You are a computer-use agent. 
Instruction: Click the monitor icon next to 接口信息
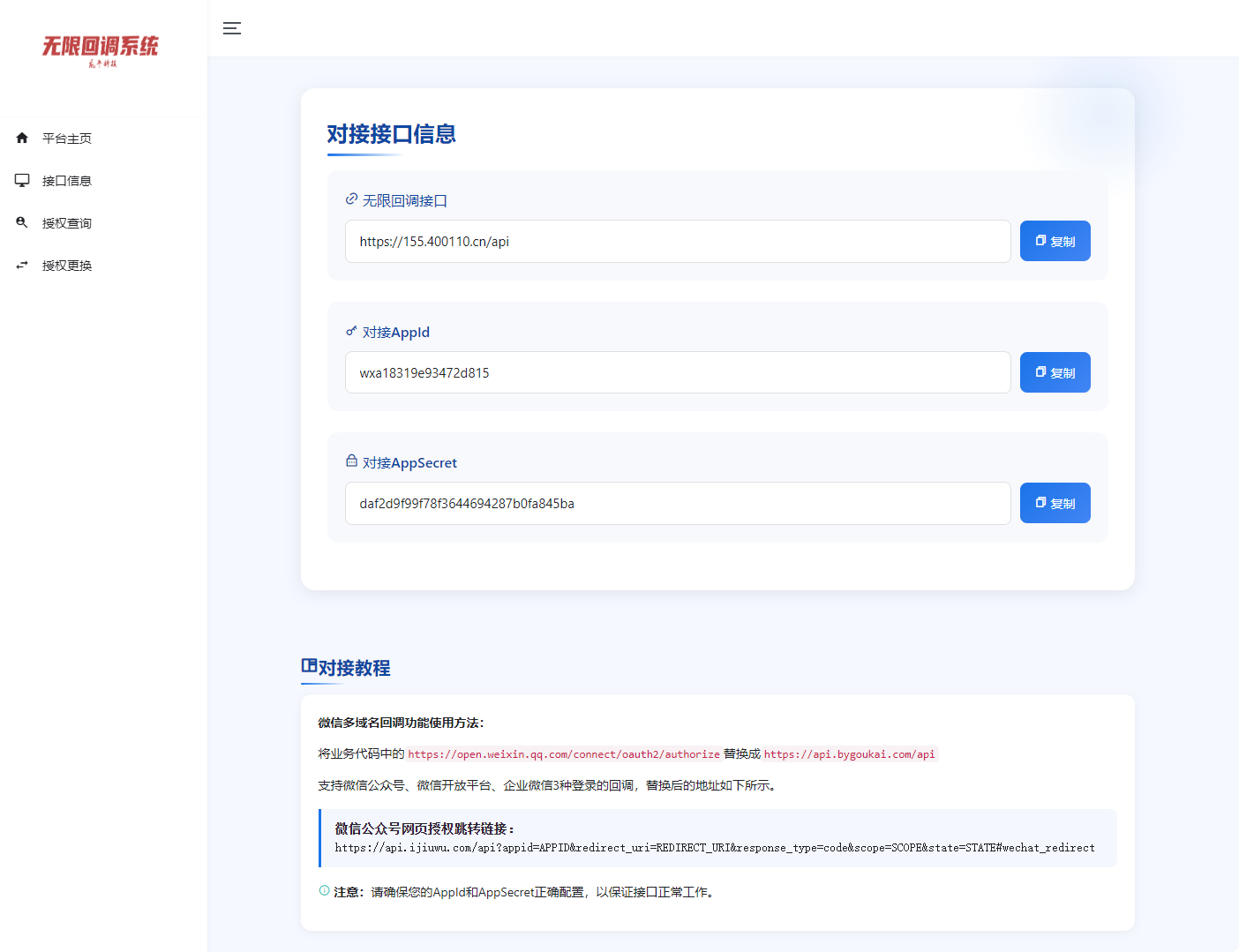tap(22, 179)
